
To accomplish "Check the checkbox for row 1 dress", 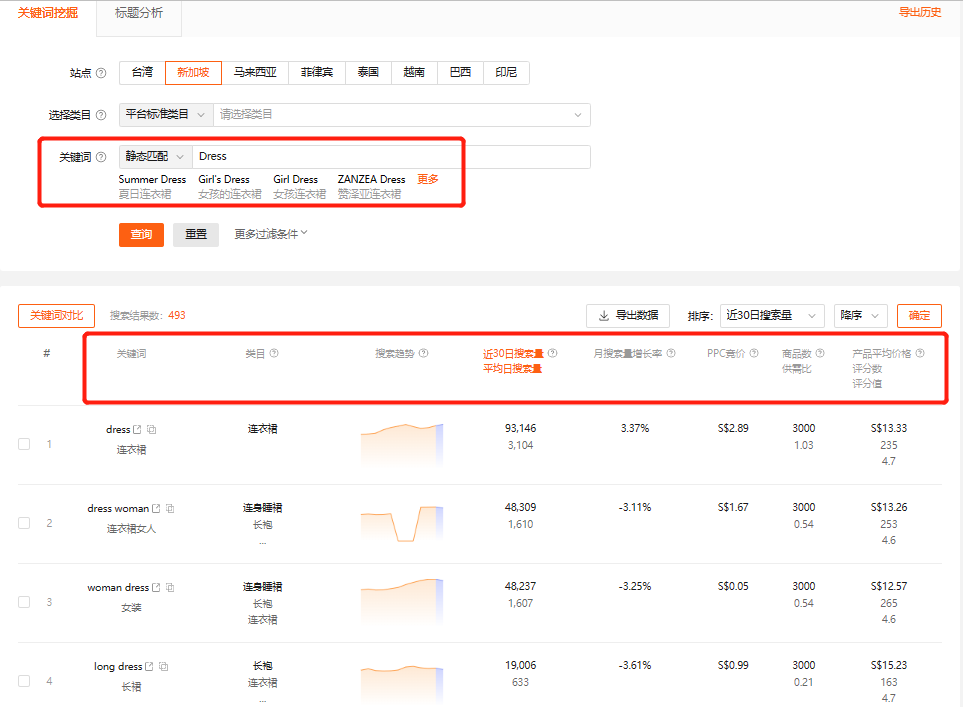I will click(24, 444).
